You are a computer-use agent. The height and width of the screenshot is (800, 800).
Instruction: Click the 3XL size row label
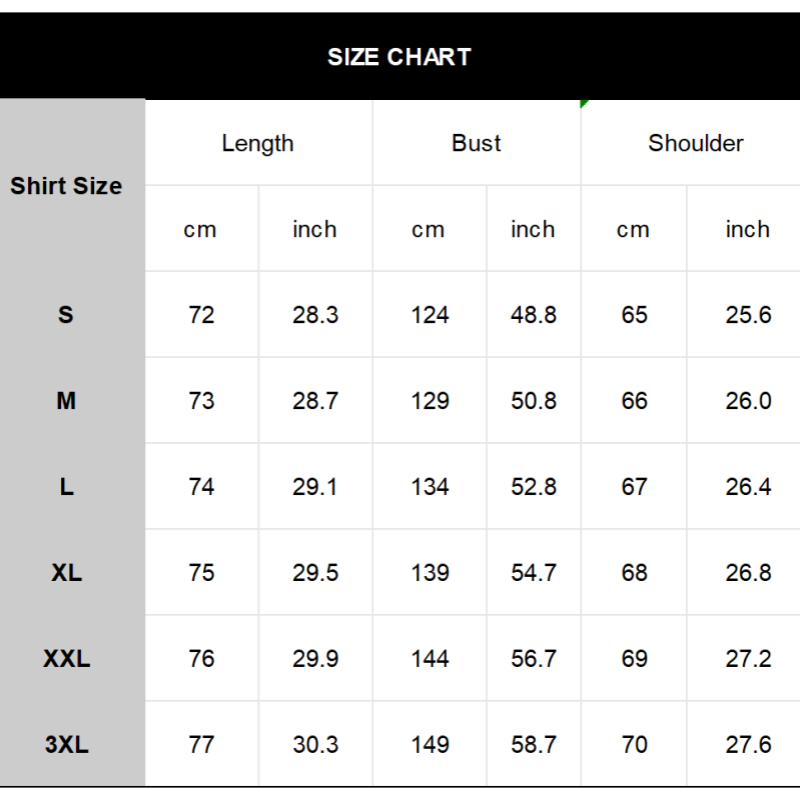(x=66, y=745)
